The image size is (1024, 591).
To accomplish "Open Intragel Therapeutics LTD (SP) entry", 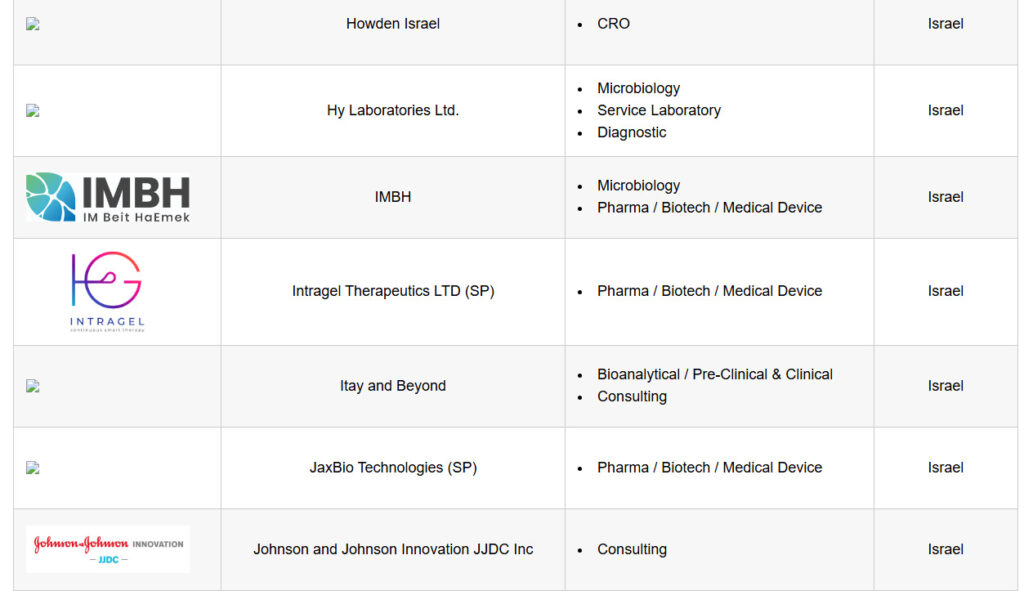I will (393, 291).
